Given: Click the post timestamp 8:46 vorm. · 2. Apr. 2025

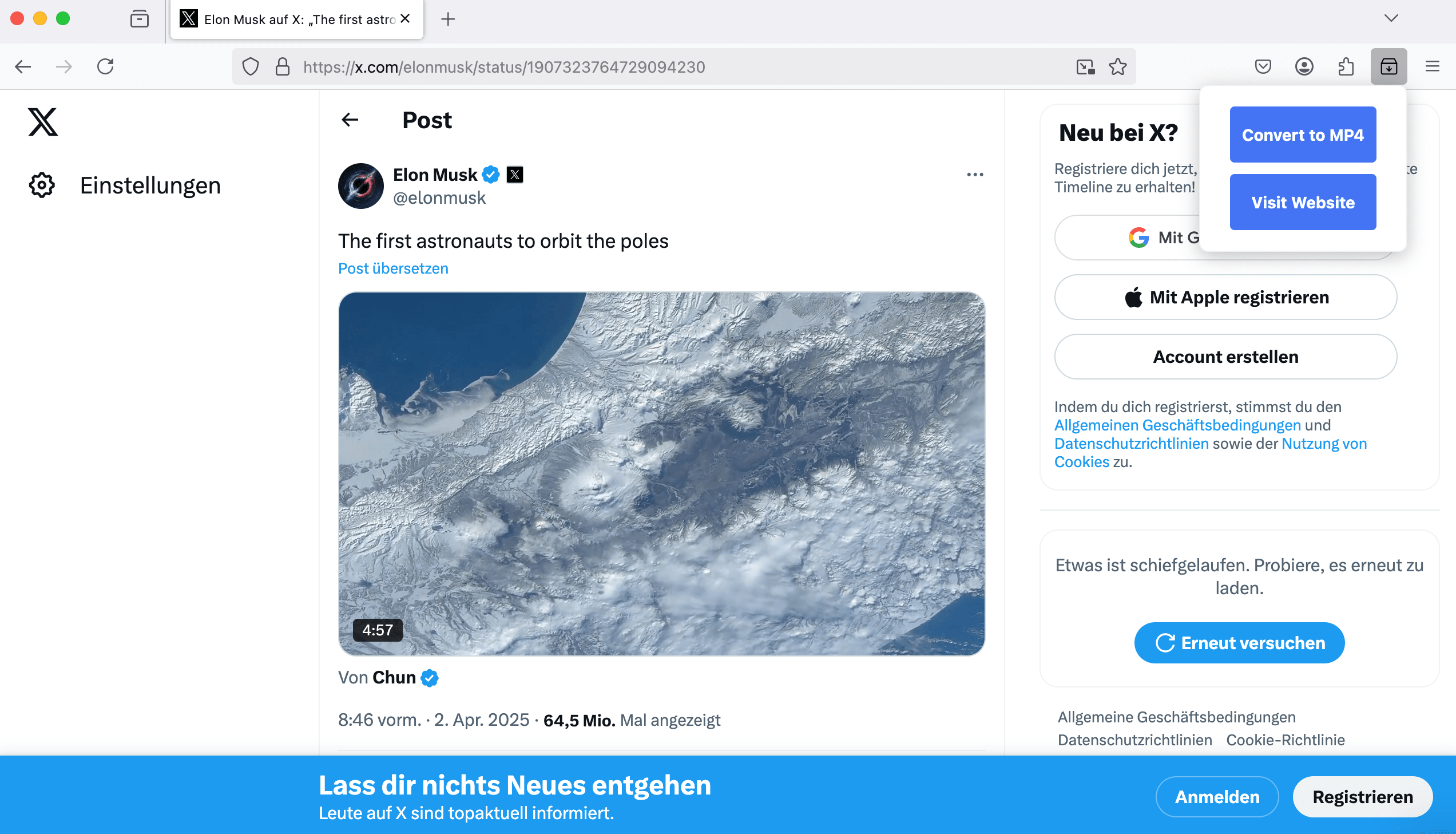Looking at the screenshot, I should (x=433, y=720).
